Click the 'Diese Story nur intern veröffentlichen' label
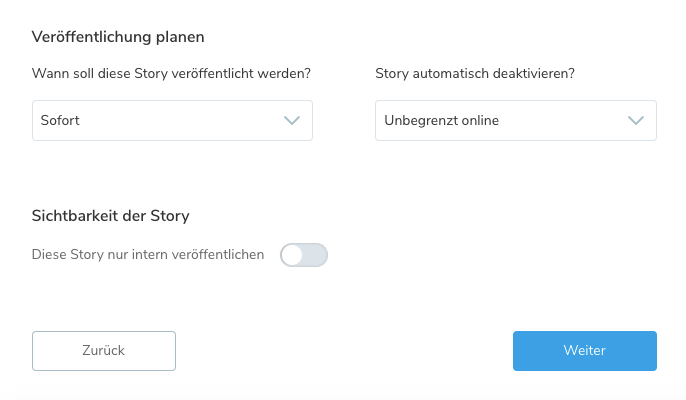 click(148, 255)
